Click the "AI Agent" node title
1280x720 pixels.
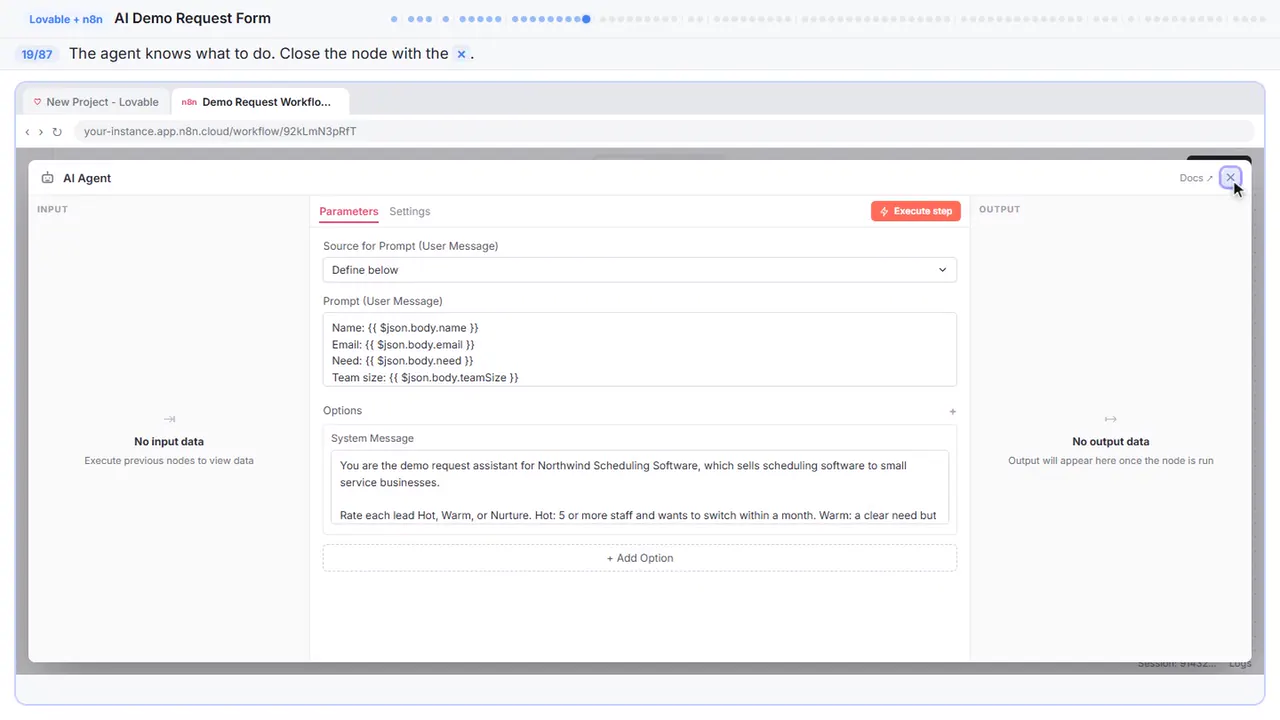[x=87, y=178]
